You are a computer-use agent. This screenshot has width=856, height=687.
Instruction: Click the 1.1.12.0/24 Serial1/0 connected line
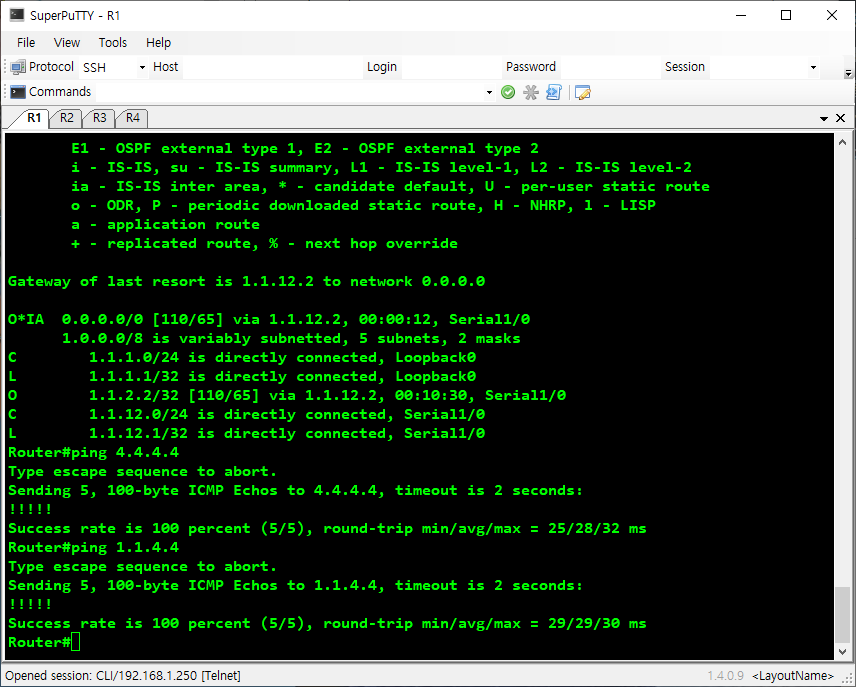[x=246, y=414]
